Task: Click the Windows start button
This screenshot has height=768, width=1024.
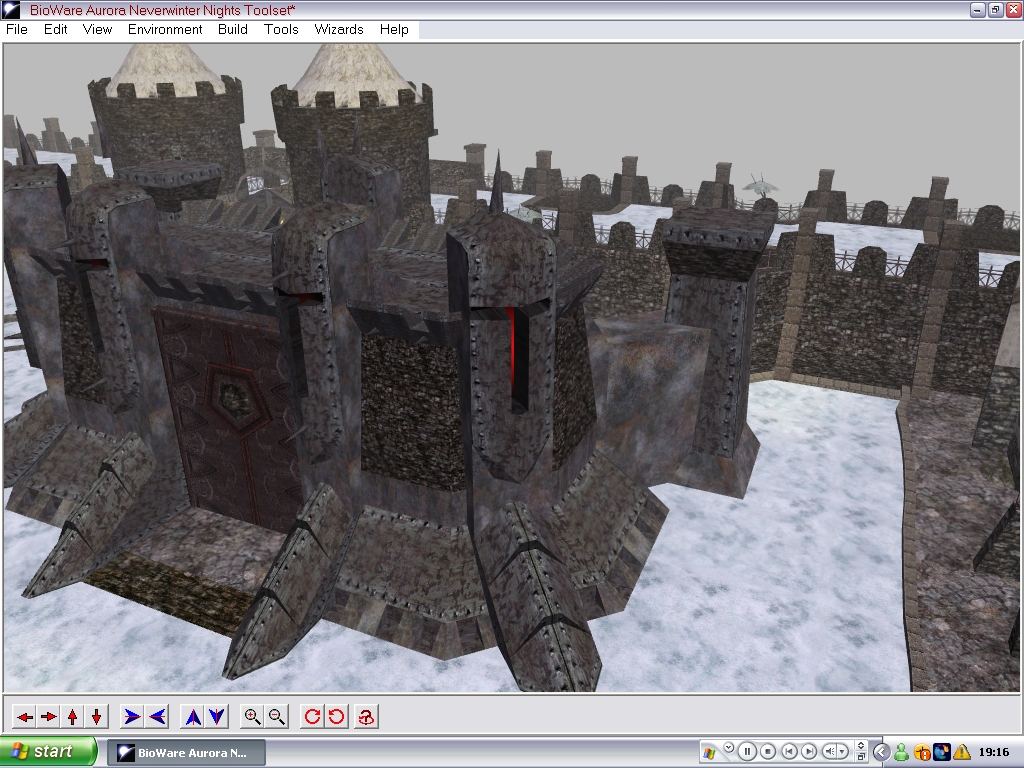Action: click(48, 751)
